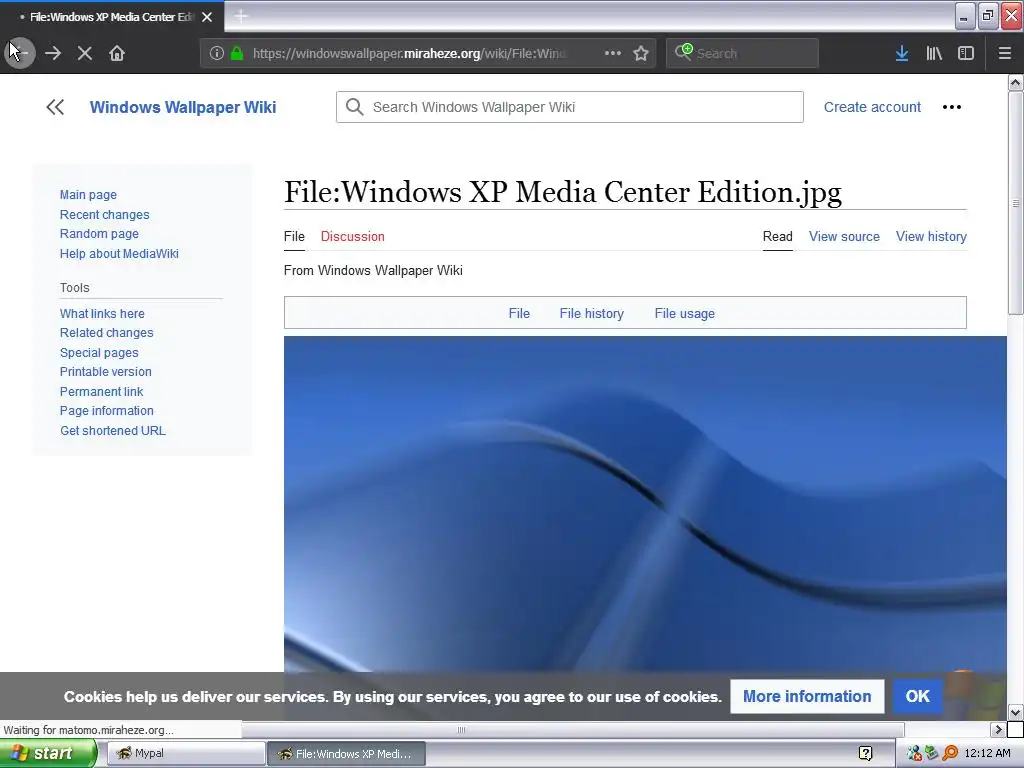Click the green padlock security icon
This screenshot has height=768, width=1024.
pyautogui.click(x=237, y=53)
